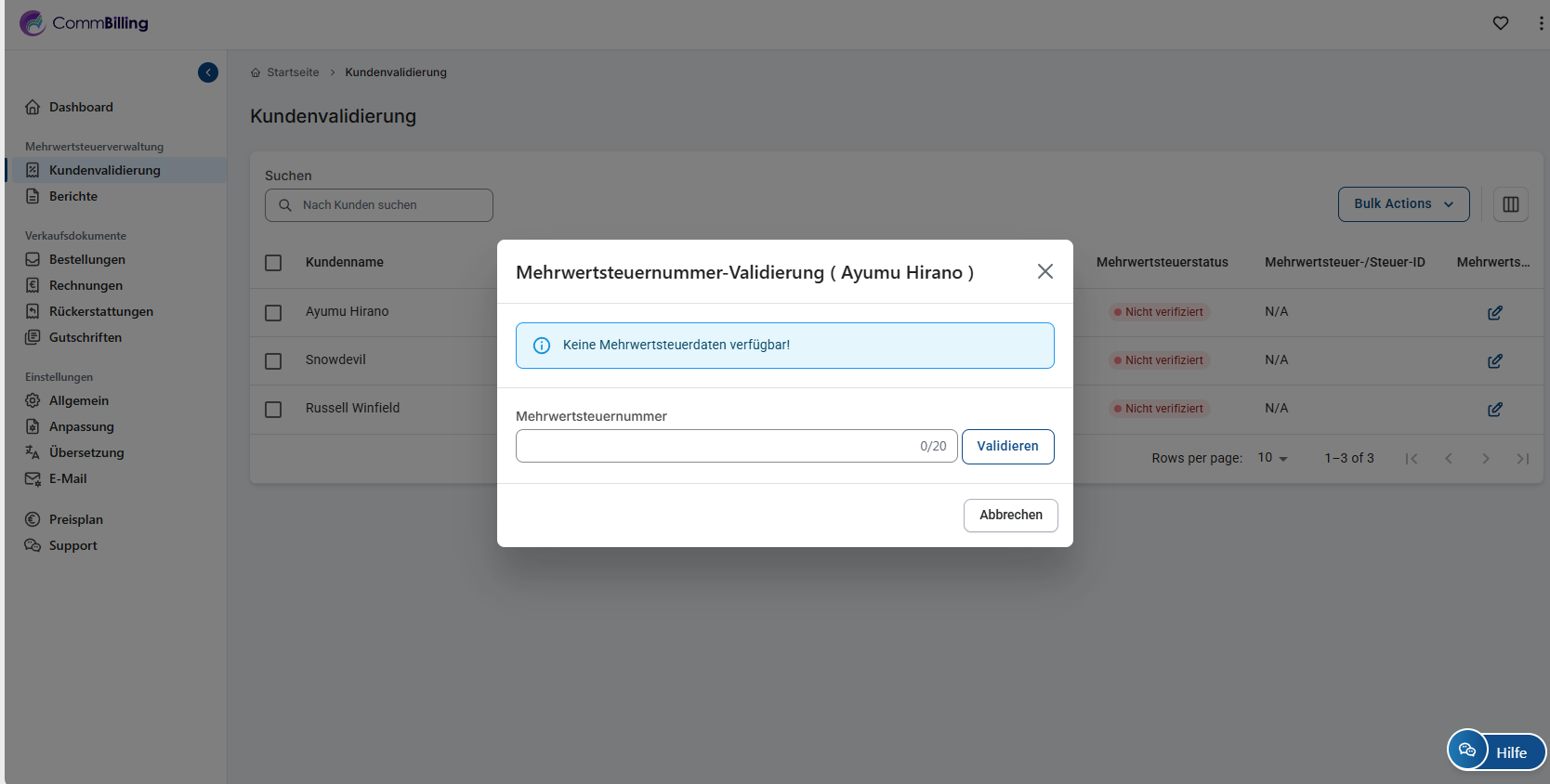Check the Ayumu Hirano row checkbox
Image resolution: width=1550 pixels, height=784 pixels.
pos(273,313)
